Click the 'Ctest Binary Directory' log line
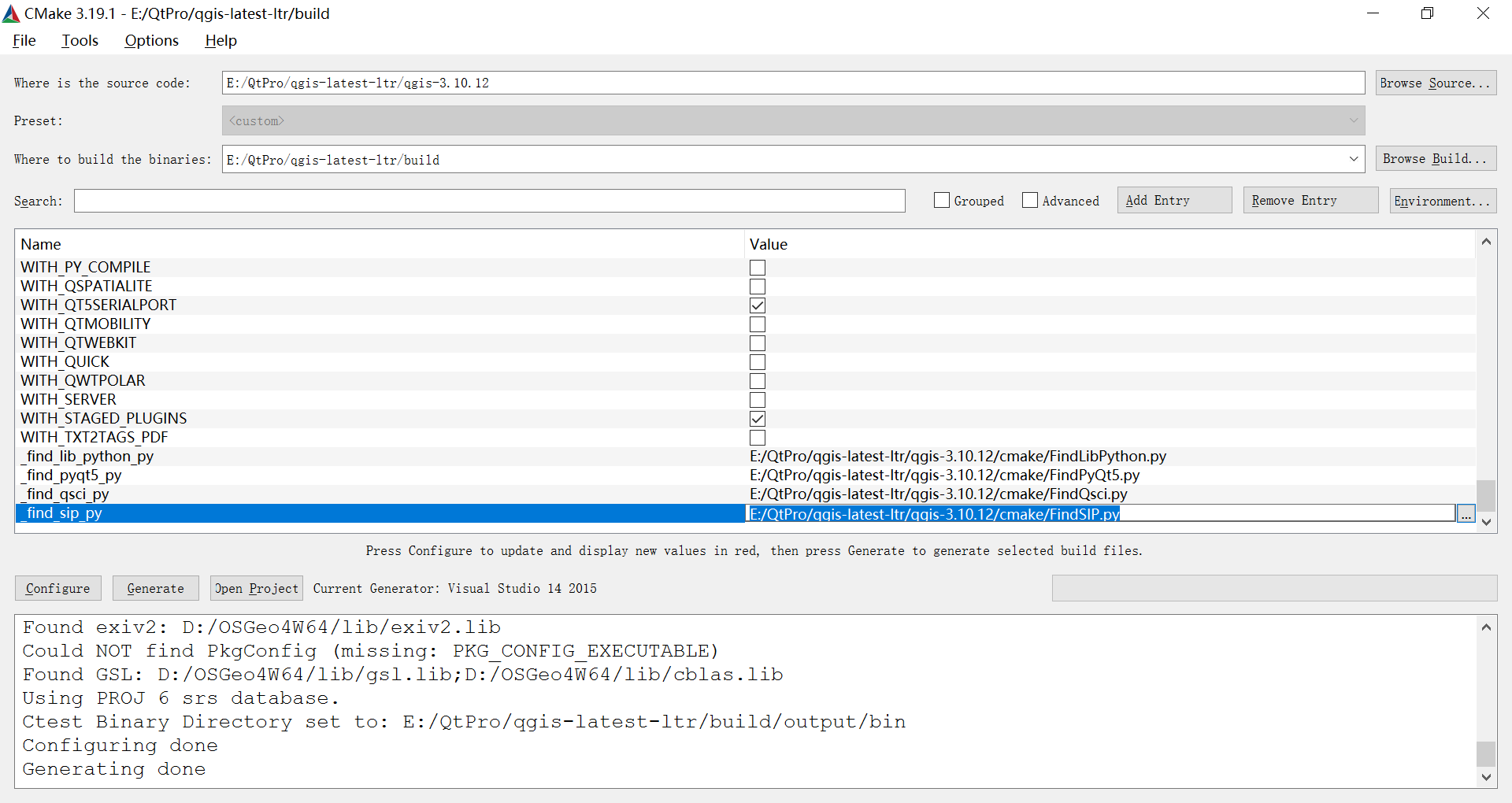This screenshot has width=1512, height=803. [x=464, y=722]
